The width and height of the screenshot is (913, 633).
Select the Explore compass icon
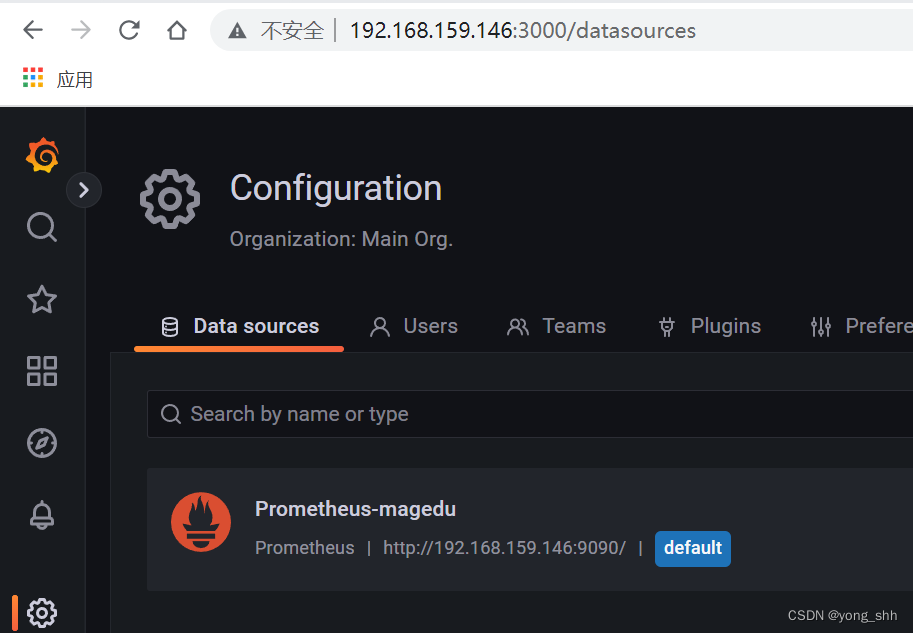click(x=41, y=443)
